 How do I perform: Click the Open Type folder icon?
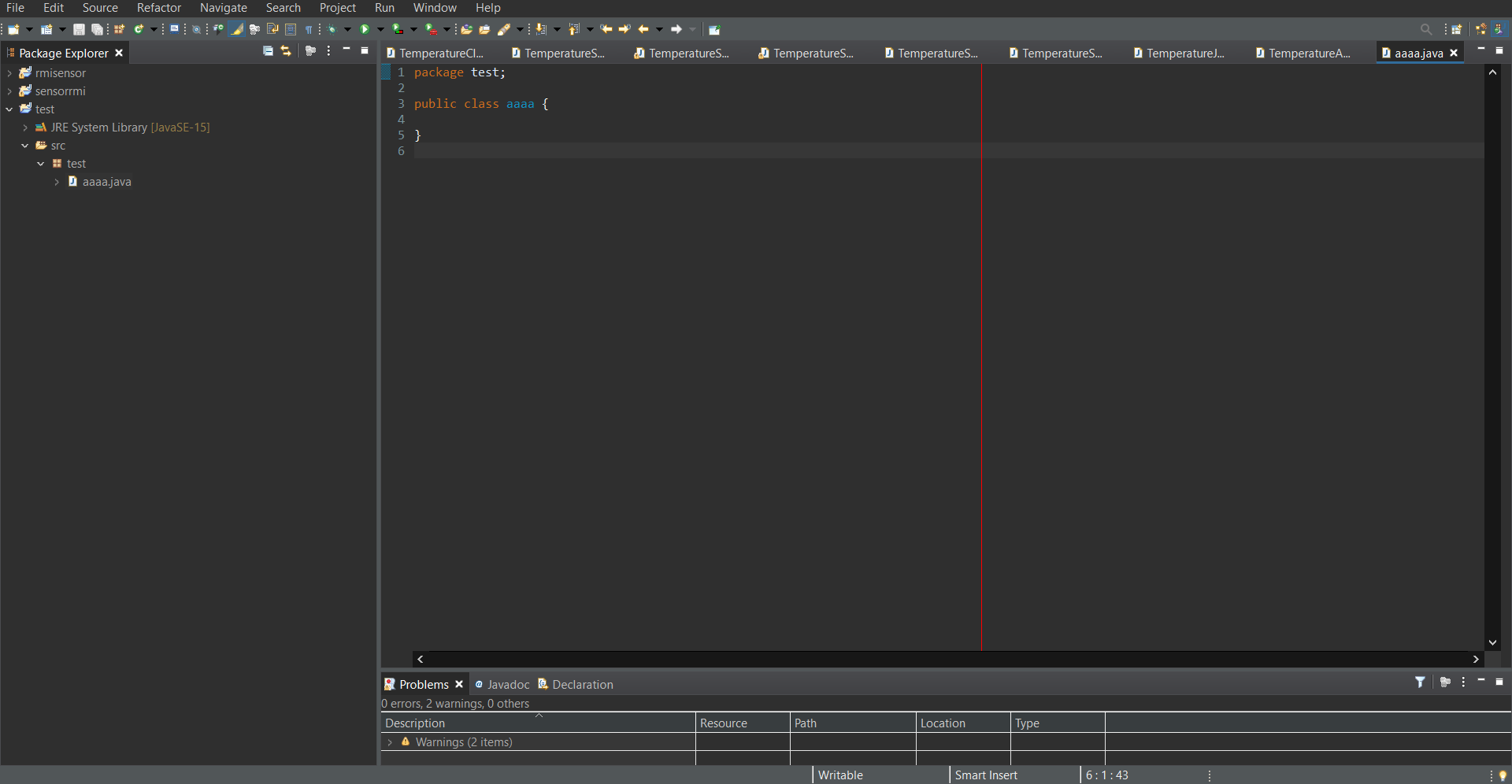coord(466,29)
